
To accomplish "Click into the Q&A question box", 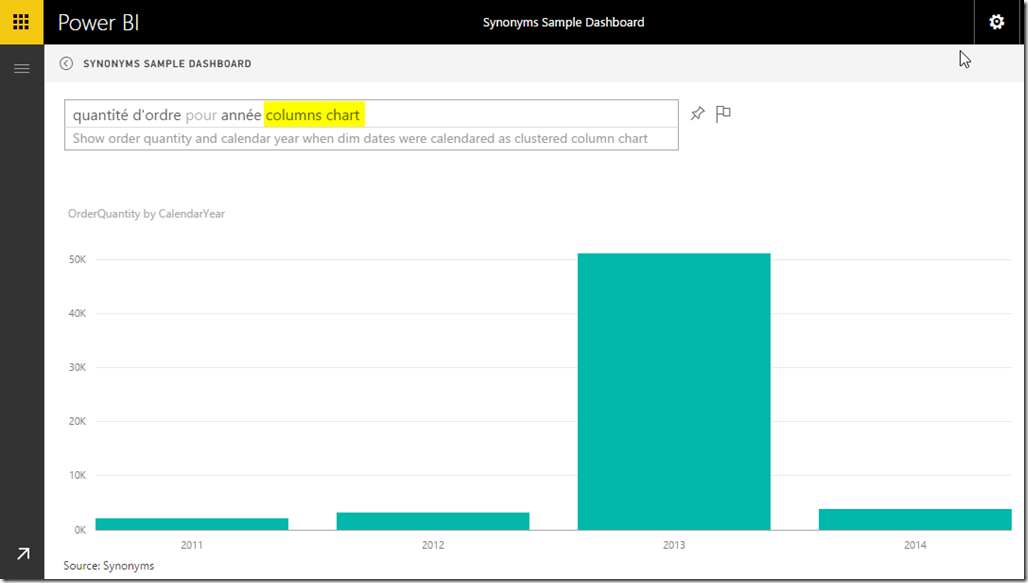I will [371, 114].
